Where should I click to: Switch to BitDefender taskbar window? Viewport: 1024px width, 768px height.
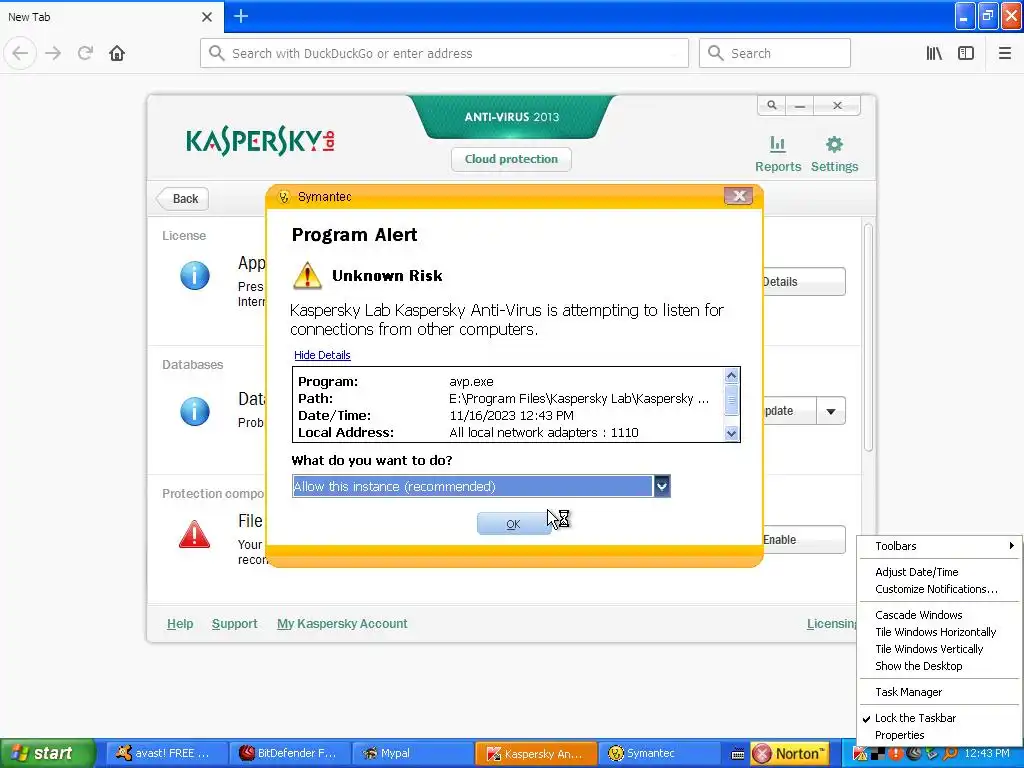pyautogui.click(x=289, y=754)
